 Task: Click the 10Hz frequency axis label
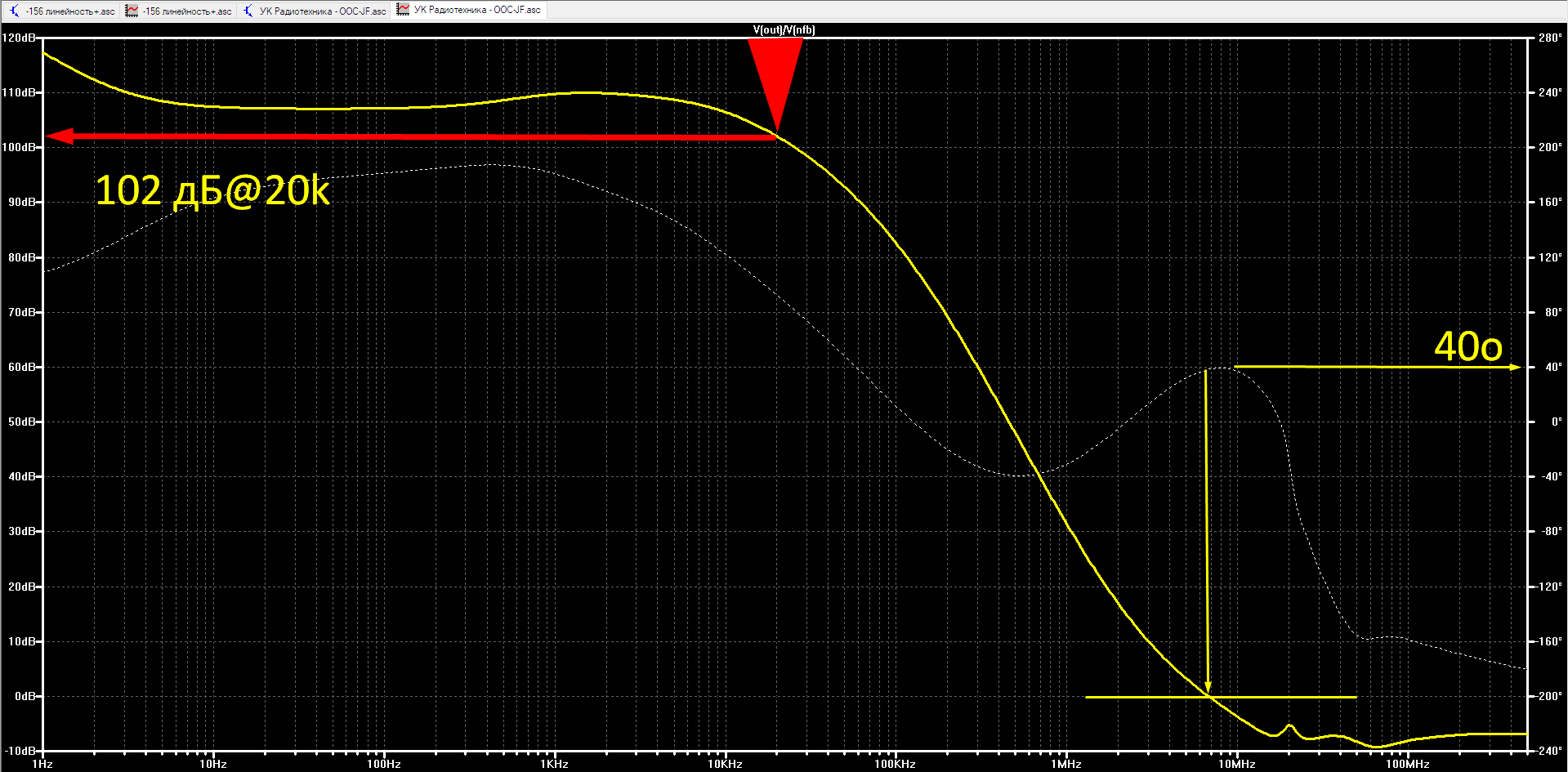pyautogui.click(x=213, y=764)
